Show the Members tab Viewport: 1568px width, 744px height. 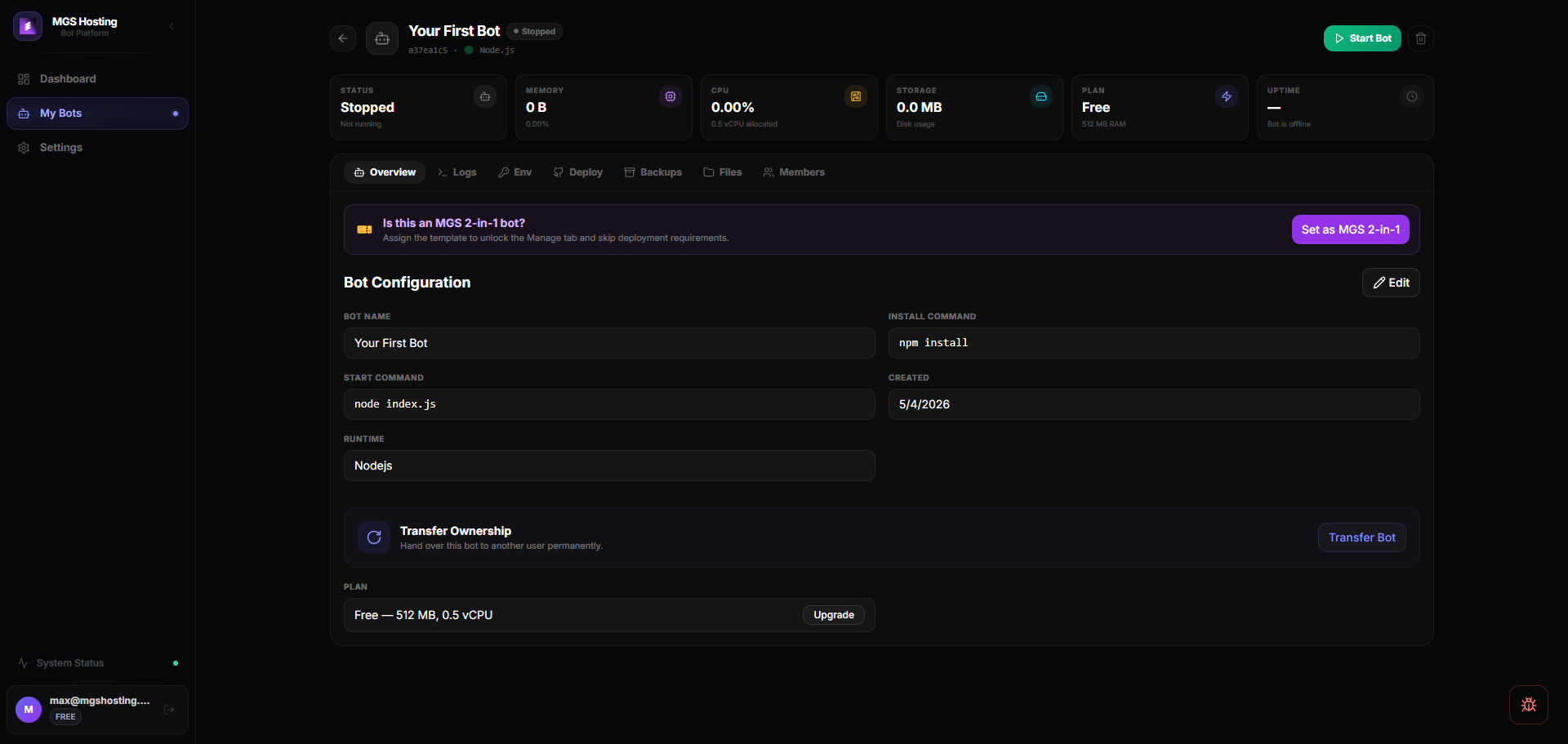click(794, 172)
